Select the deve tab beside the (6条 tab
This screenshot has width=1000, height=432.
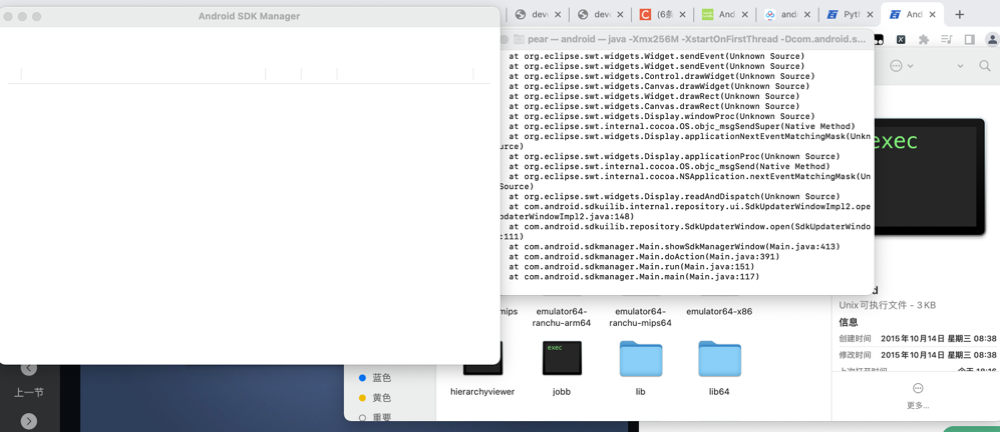600,14
